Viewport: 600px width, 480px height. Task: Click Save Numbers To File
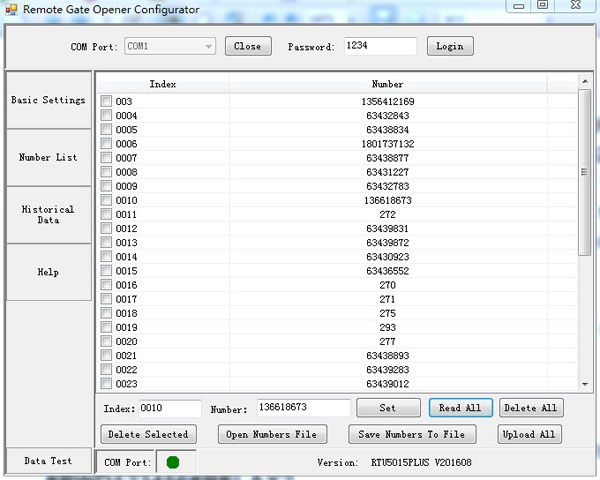pos(412,434)
